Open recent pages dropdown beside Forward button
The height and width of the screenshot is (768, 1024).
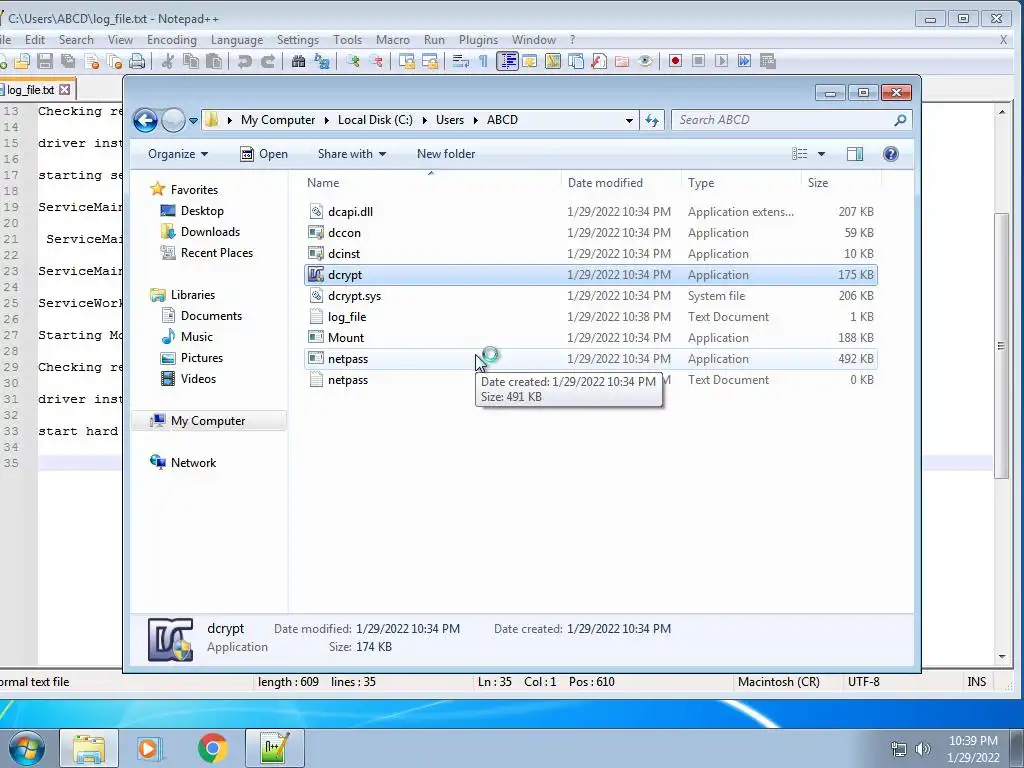193,121
